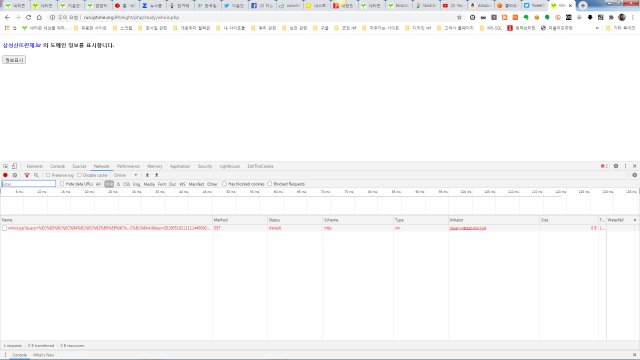This screenshot has width=640, height=360.
Task: Close the bottom console drawer
Action: point(635,355)
